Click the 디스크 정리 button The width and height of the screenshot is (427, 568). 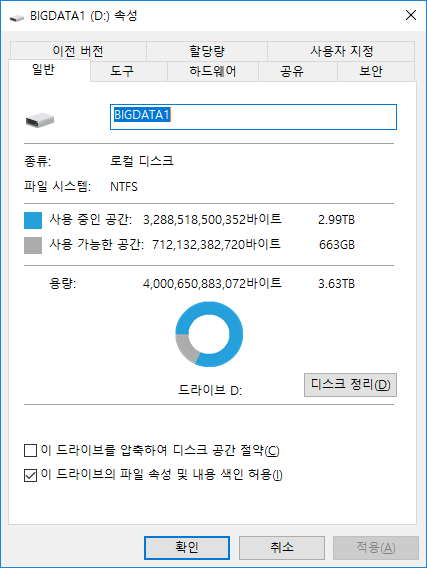click(350, 385)
